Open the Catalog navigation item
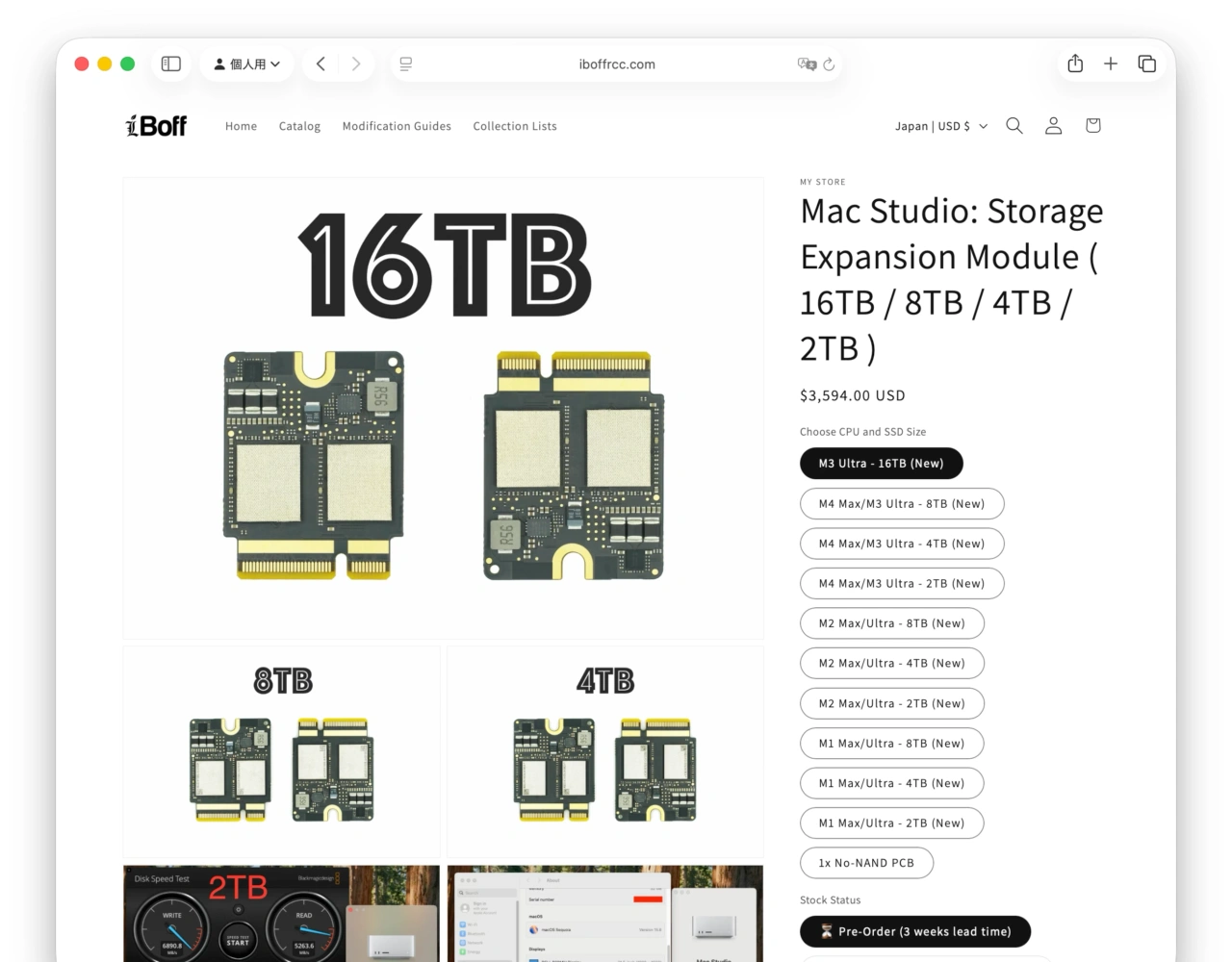Viewport: 1232px width, 962px height. pos(299,126)
